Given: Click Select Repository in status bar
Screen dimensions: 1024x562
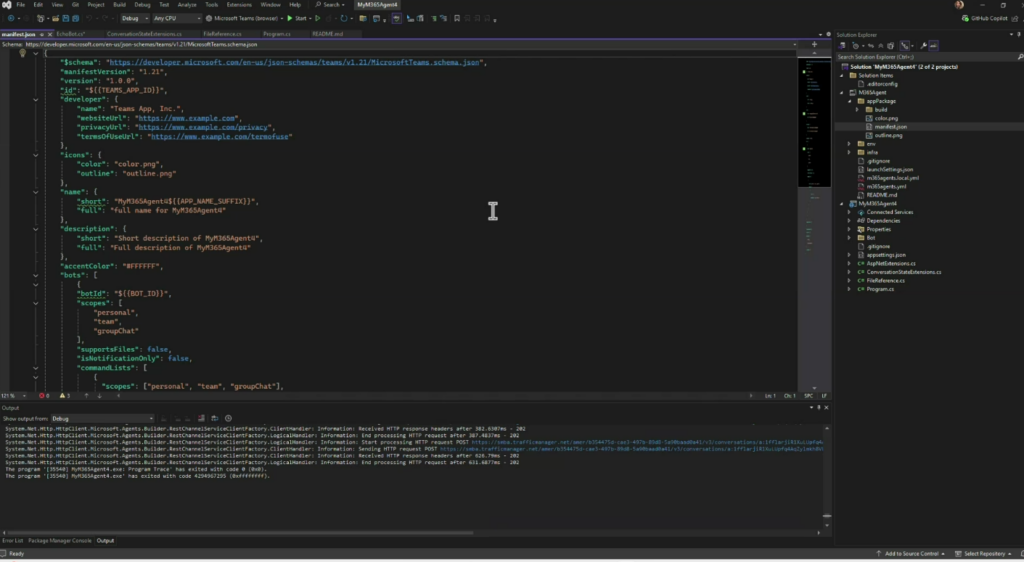Looking at the screenshot, I should 984,554.
